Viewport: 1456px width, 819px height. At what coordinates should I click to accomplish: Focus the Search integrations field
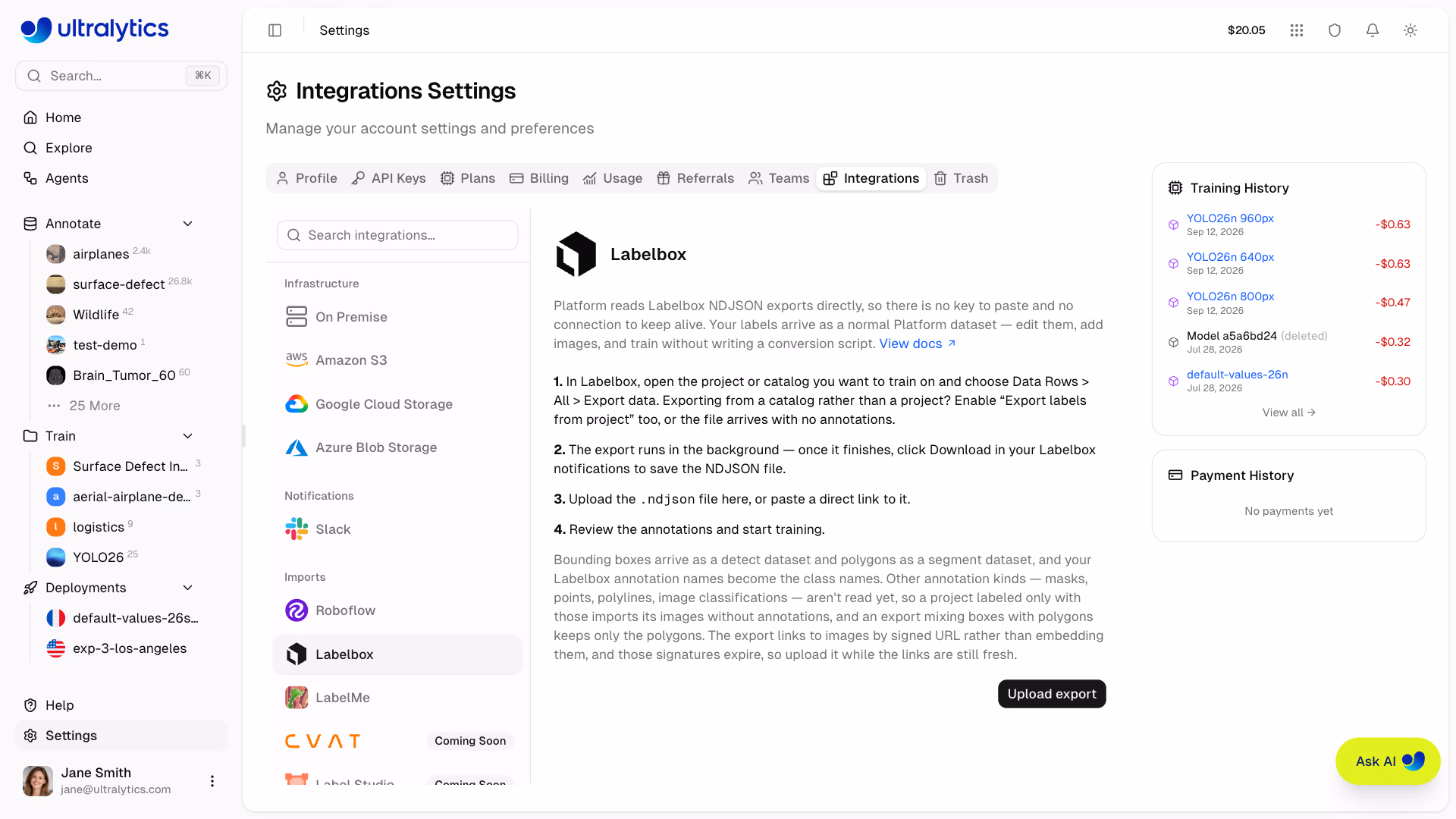[397, 235]
